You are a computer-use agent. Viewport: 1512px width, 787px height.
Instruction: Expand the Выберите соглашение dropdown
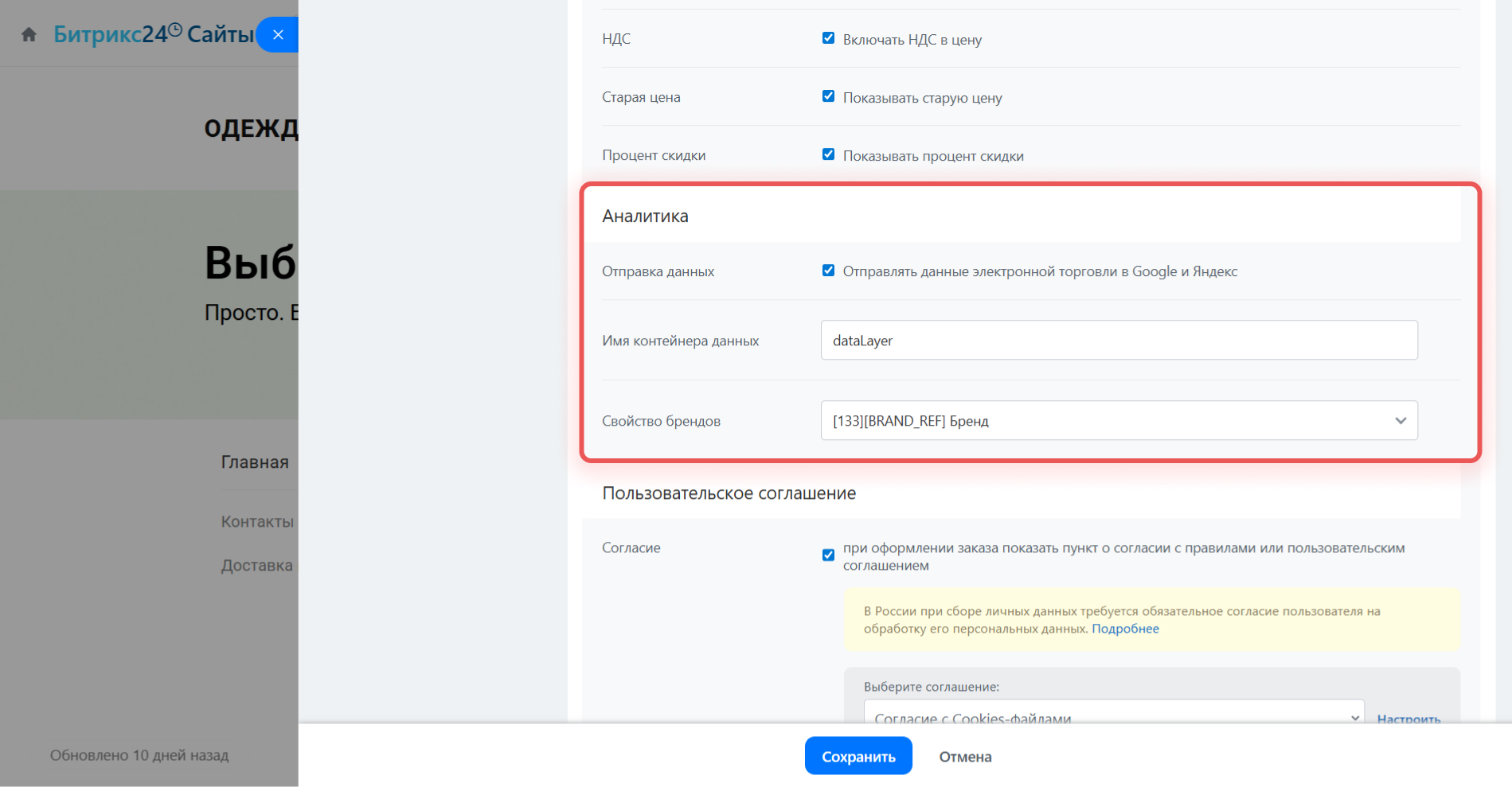pyautogui.click(x=1113, y=715)
